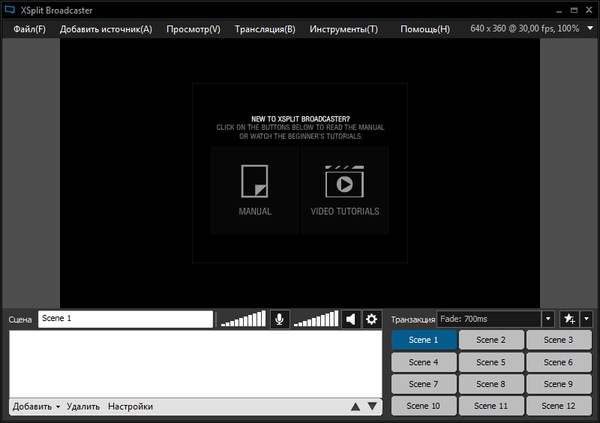Expand the arrow beside the star button
The height and width of the screenshot is (423, 600).
tap(586, 319)
